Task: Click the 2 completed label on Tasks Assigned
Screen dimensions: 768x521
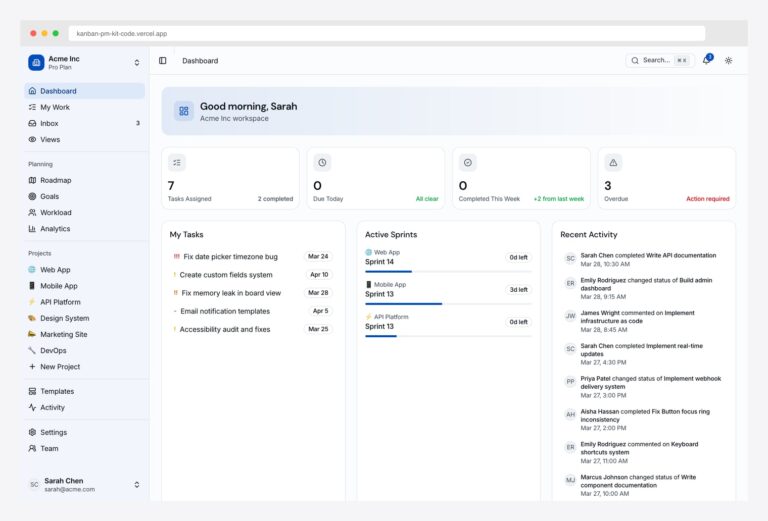Action: pyautogui.click(x=275, y=199)
